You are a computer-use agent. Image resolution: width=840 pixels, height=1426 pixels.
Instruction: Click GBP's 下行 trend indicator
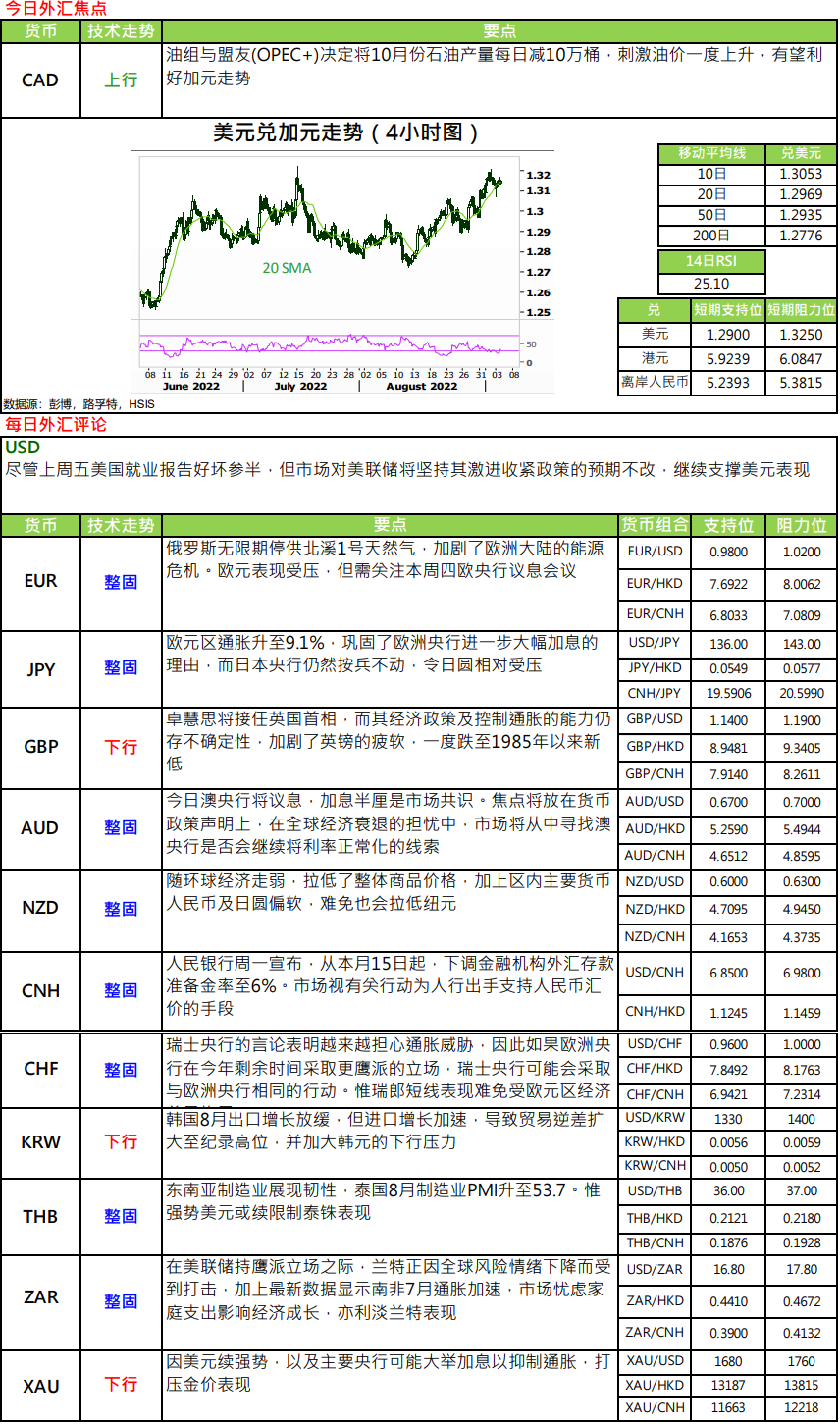(x=121, y=747)
